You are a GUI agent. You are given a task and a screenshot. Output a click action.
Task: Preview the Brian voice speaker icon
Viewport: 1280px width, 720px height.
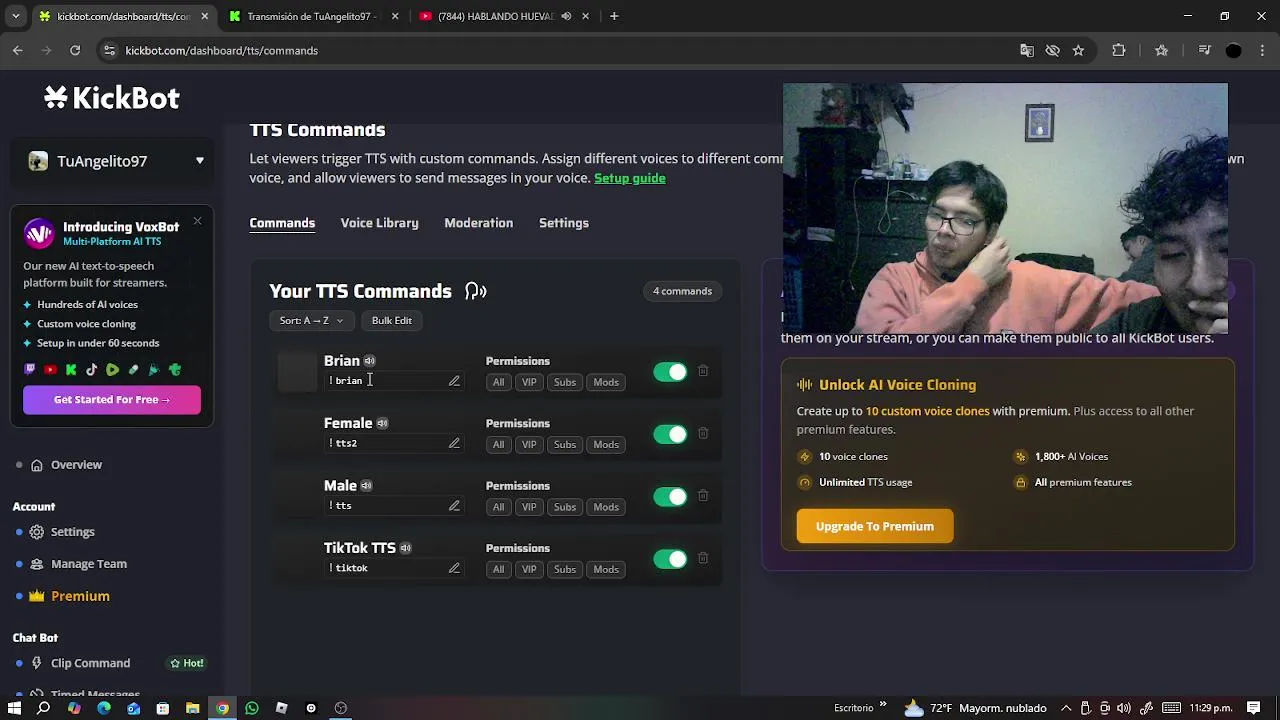pos(369,361)
